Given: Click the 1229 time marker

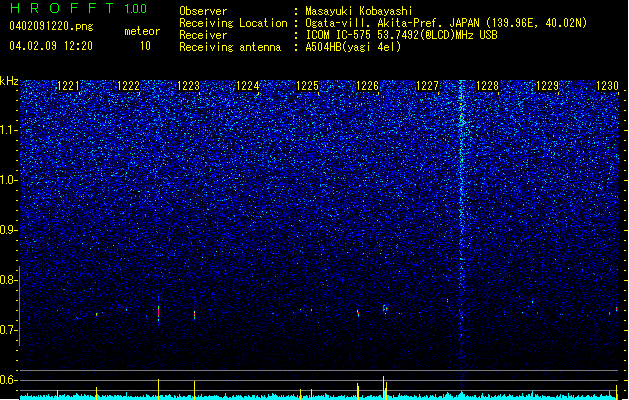Looking at the screenshot, I should click(548, 86).
